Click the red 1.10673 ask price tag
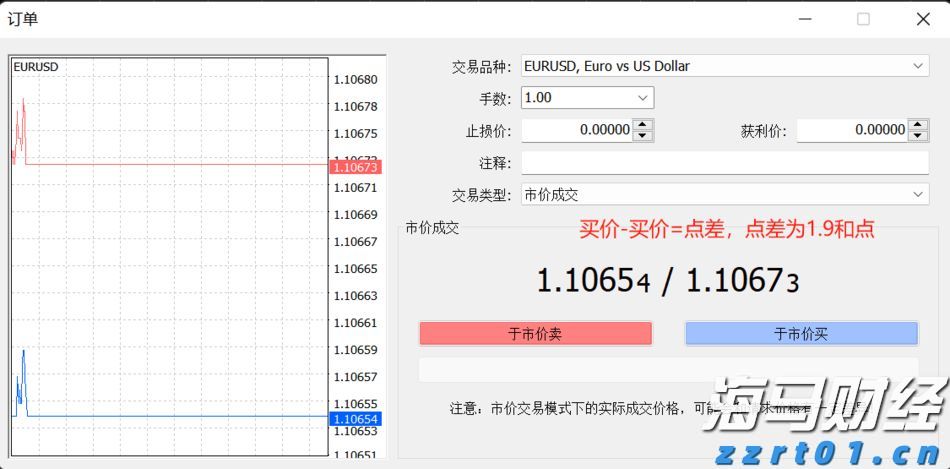 click(x=355, y=167)
